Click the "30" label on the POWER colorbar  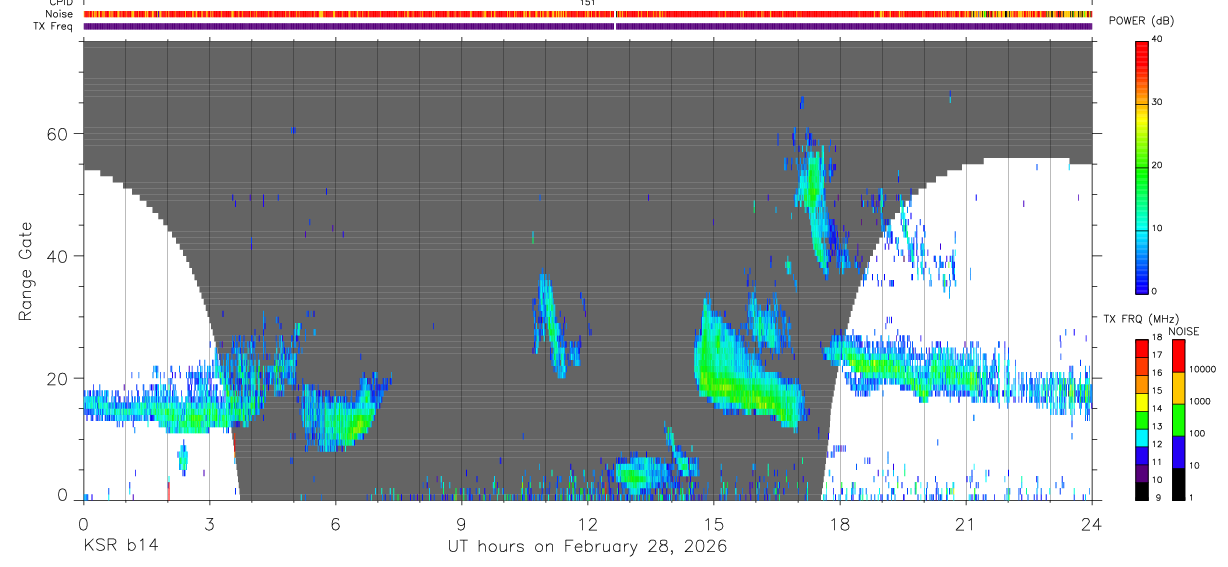point(1156,102)
